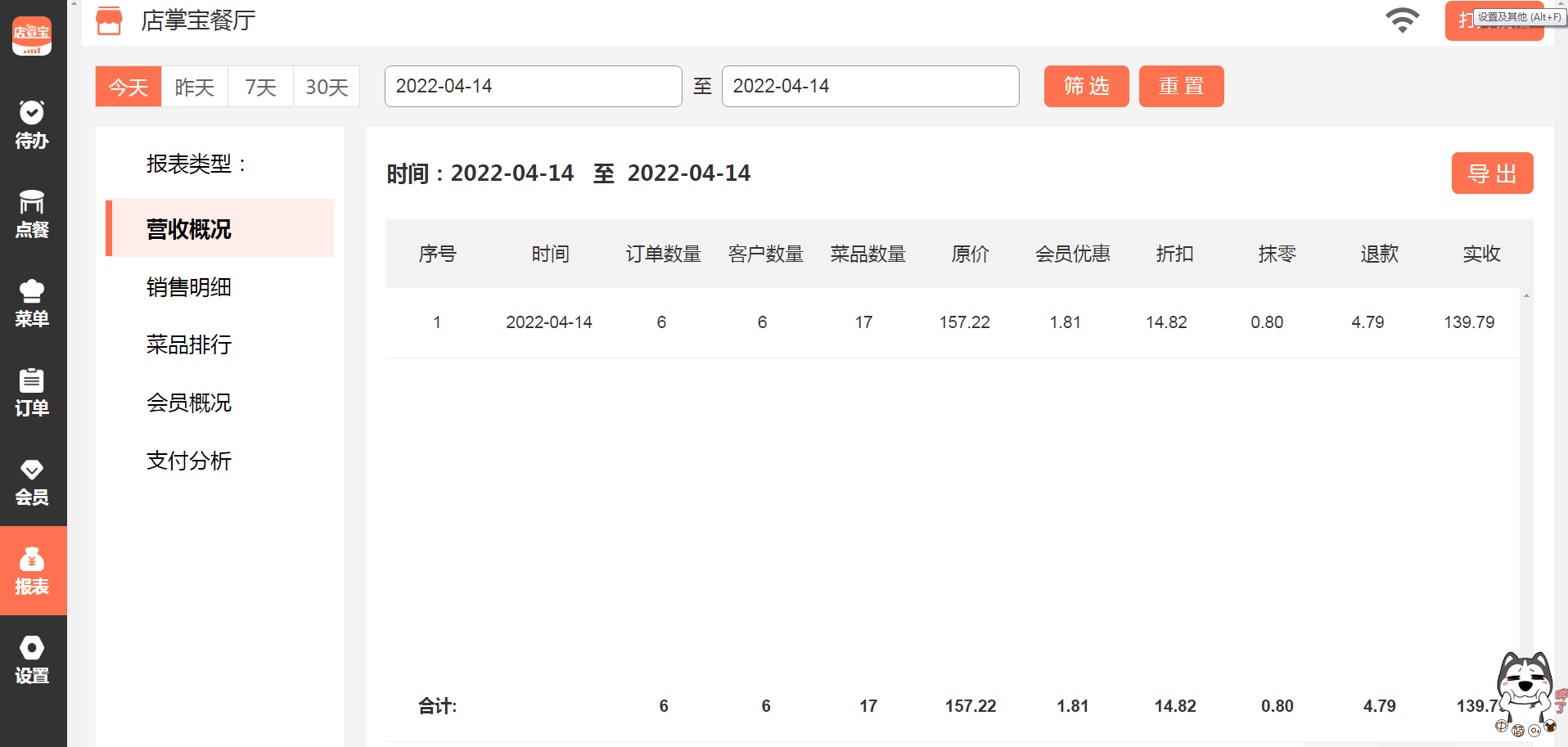Click the Wi-Fi status icon
The height and width of the screenshot is (747, 1568).
point(1402,20)
